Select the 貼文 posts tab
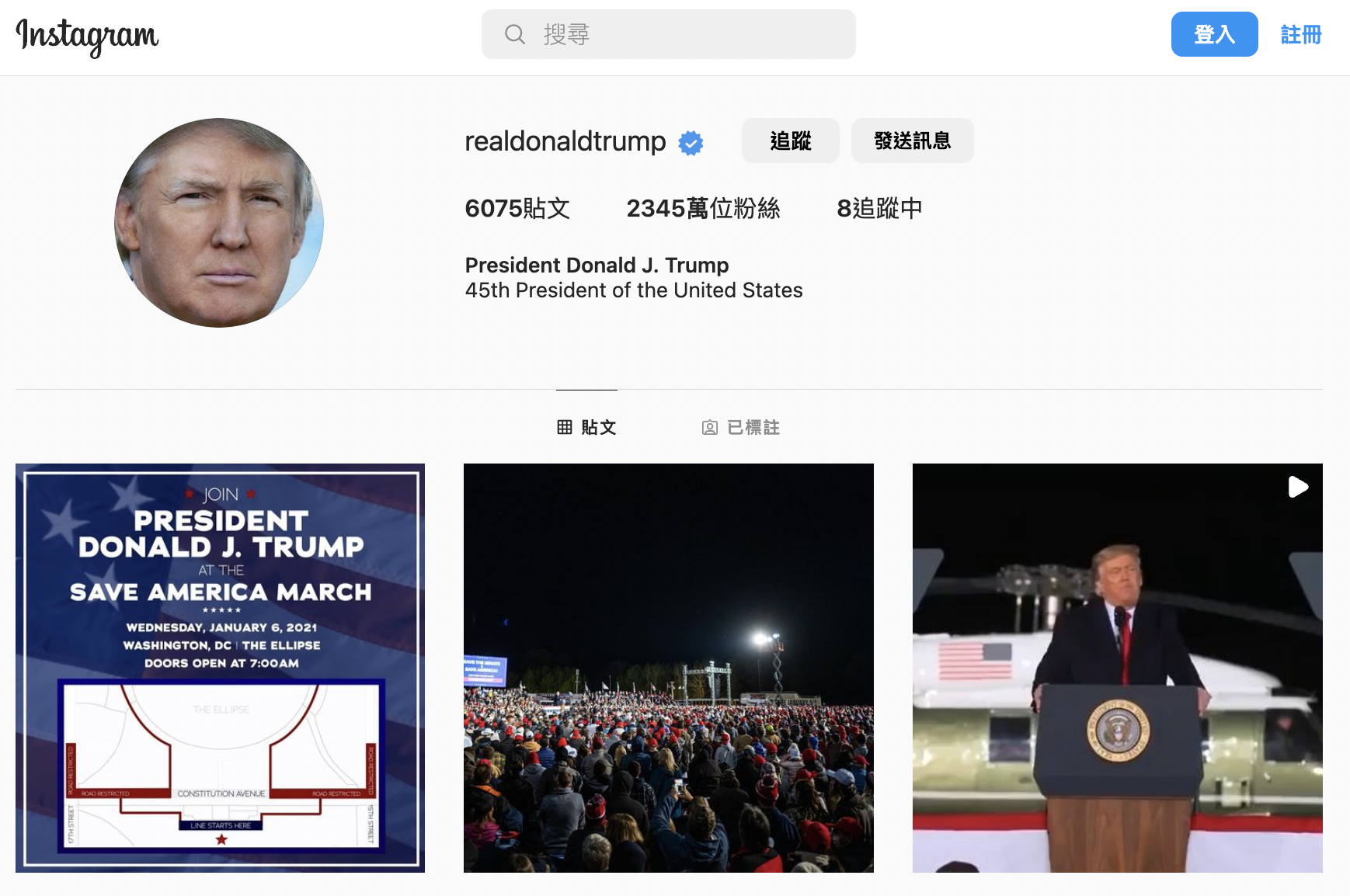 (586, 427)
